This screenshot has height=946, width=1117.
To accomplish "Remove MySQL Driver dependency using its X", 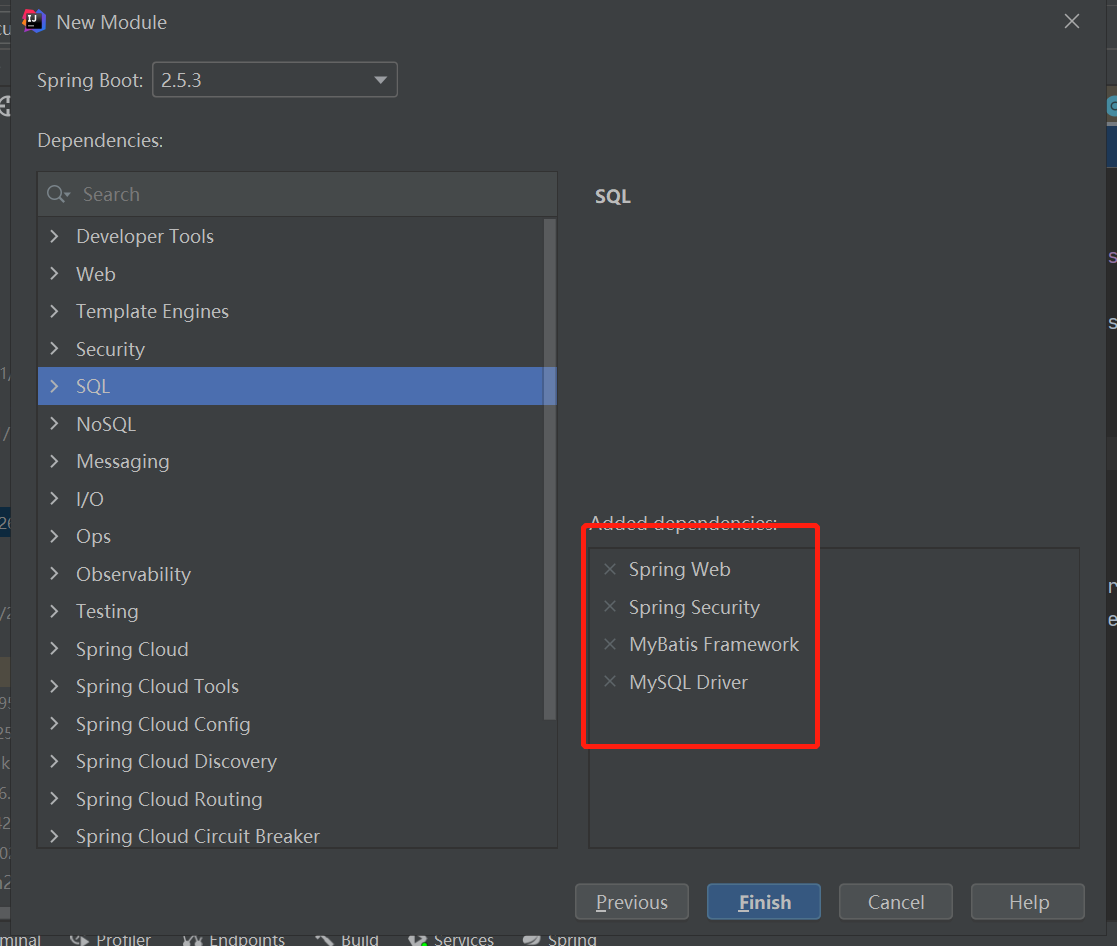I will (x=610, y=682).
